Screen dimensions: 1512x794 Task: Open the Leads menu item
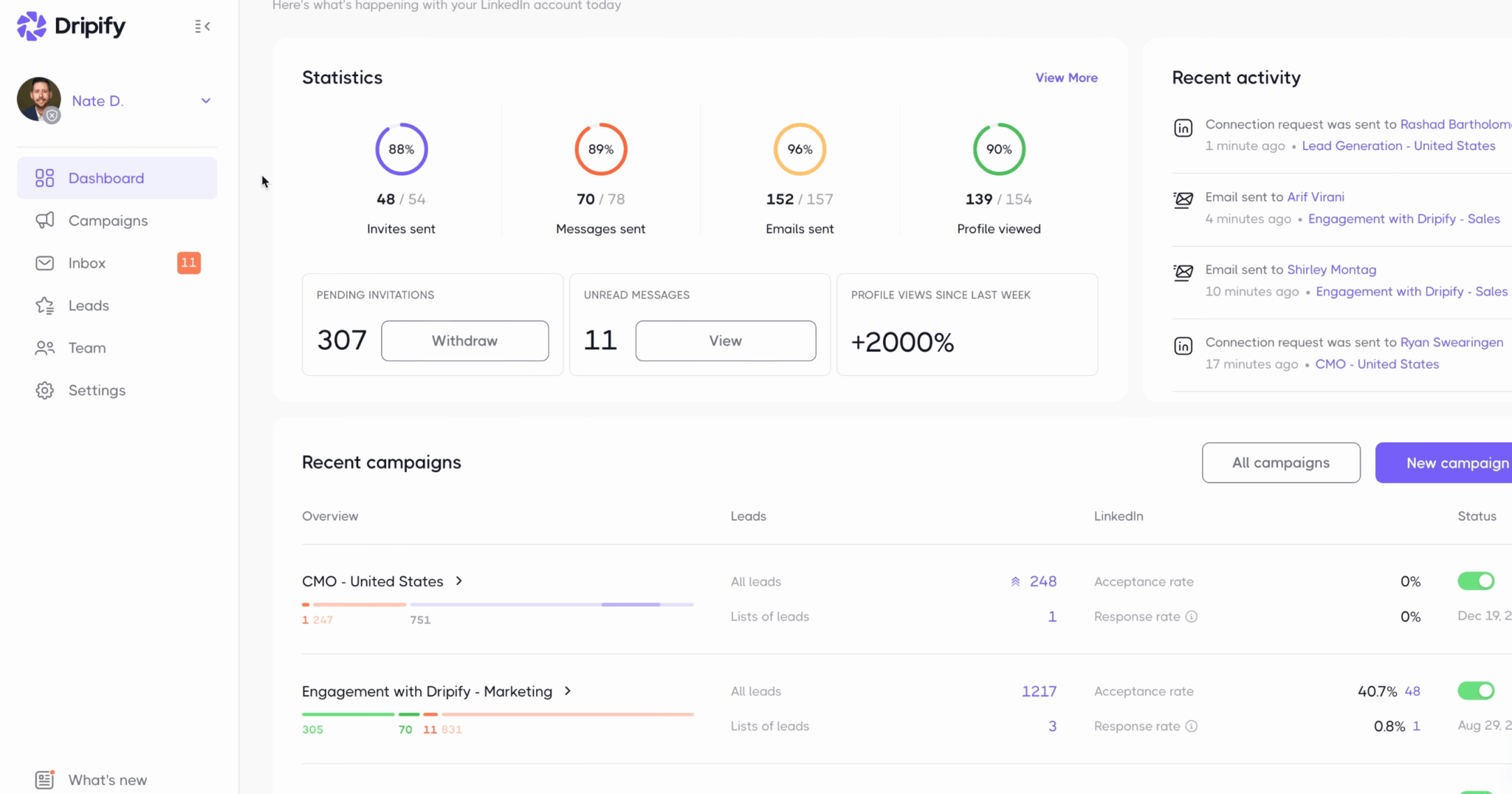click(117, 306)
